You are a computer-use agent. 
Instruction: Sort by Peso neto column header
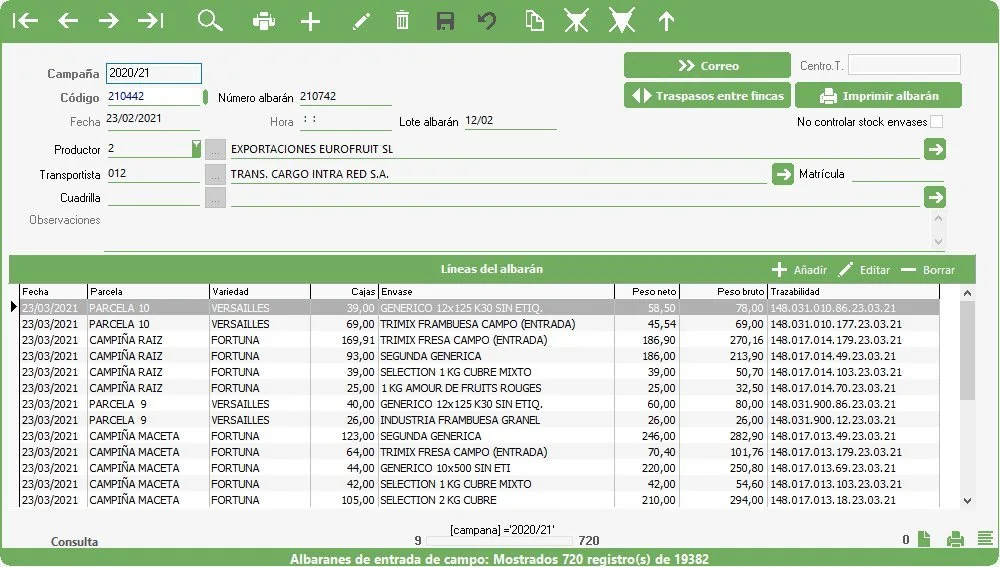[647, 291]
